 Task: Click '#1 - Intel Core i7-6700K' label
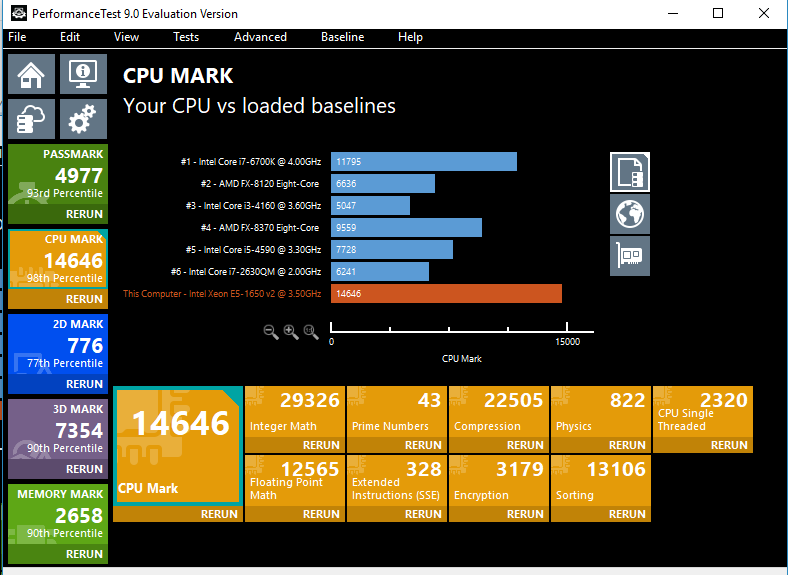click(x=251, y=161)
